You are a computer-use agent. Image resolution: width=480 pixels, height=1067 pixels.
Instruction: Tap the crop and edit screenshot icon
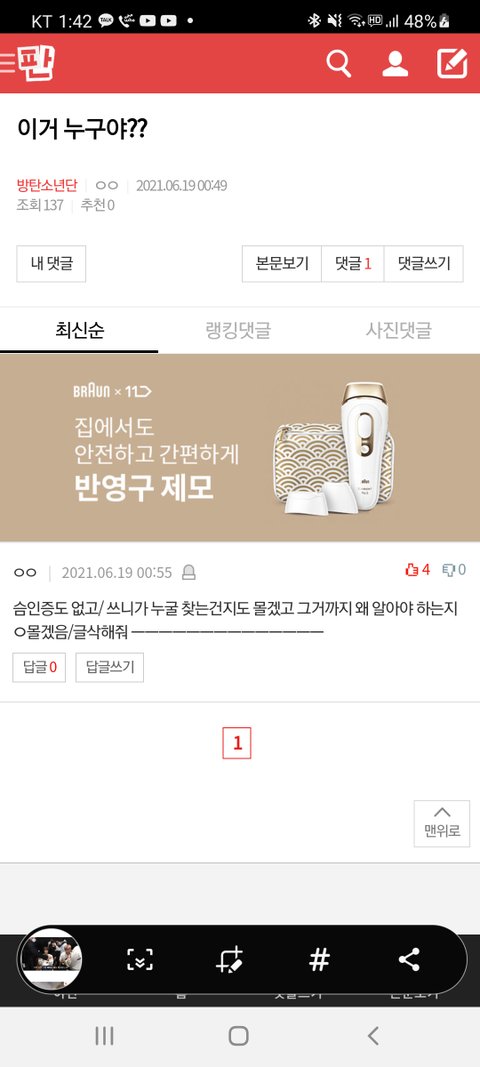(x=229, y=959)
